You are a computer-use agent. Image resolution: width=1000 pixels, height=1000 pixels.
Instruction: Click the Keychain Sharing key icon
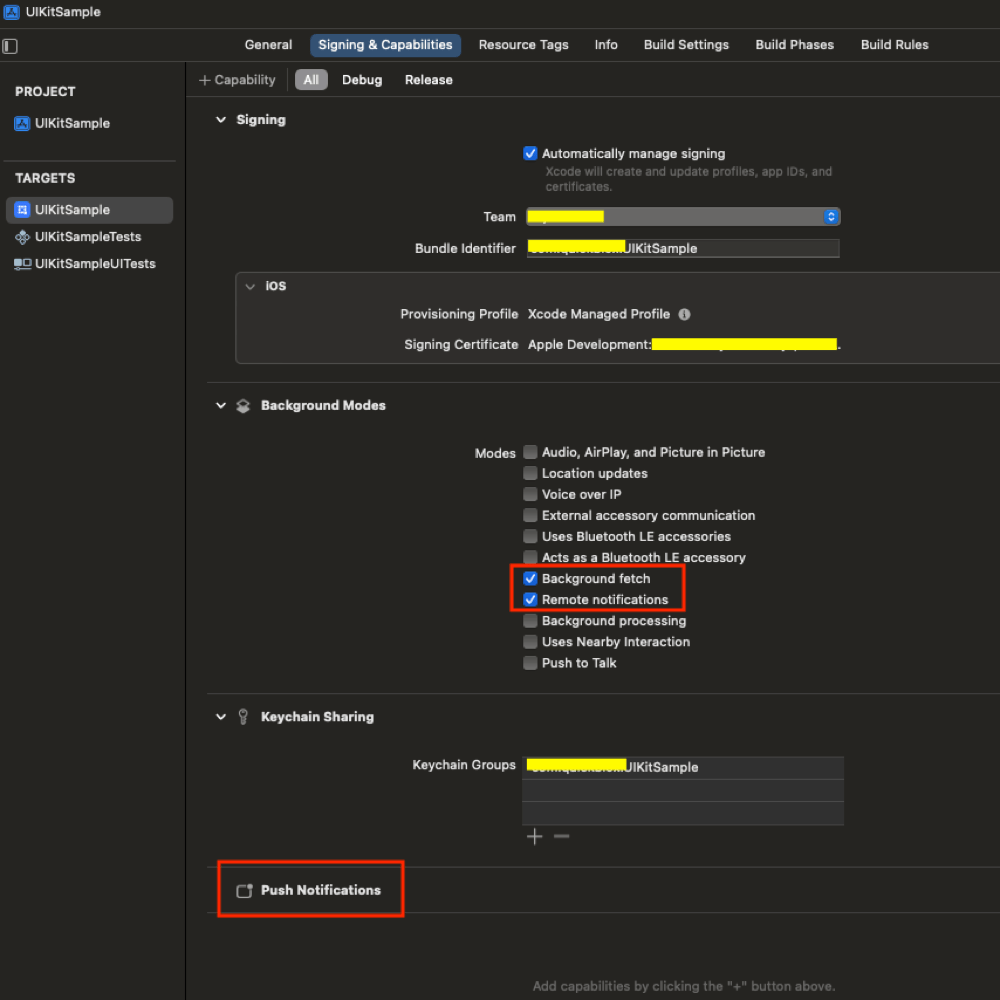point(243,717)
